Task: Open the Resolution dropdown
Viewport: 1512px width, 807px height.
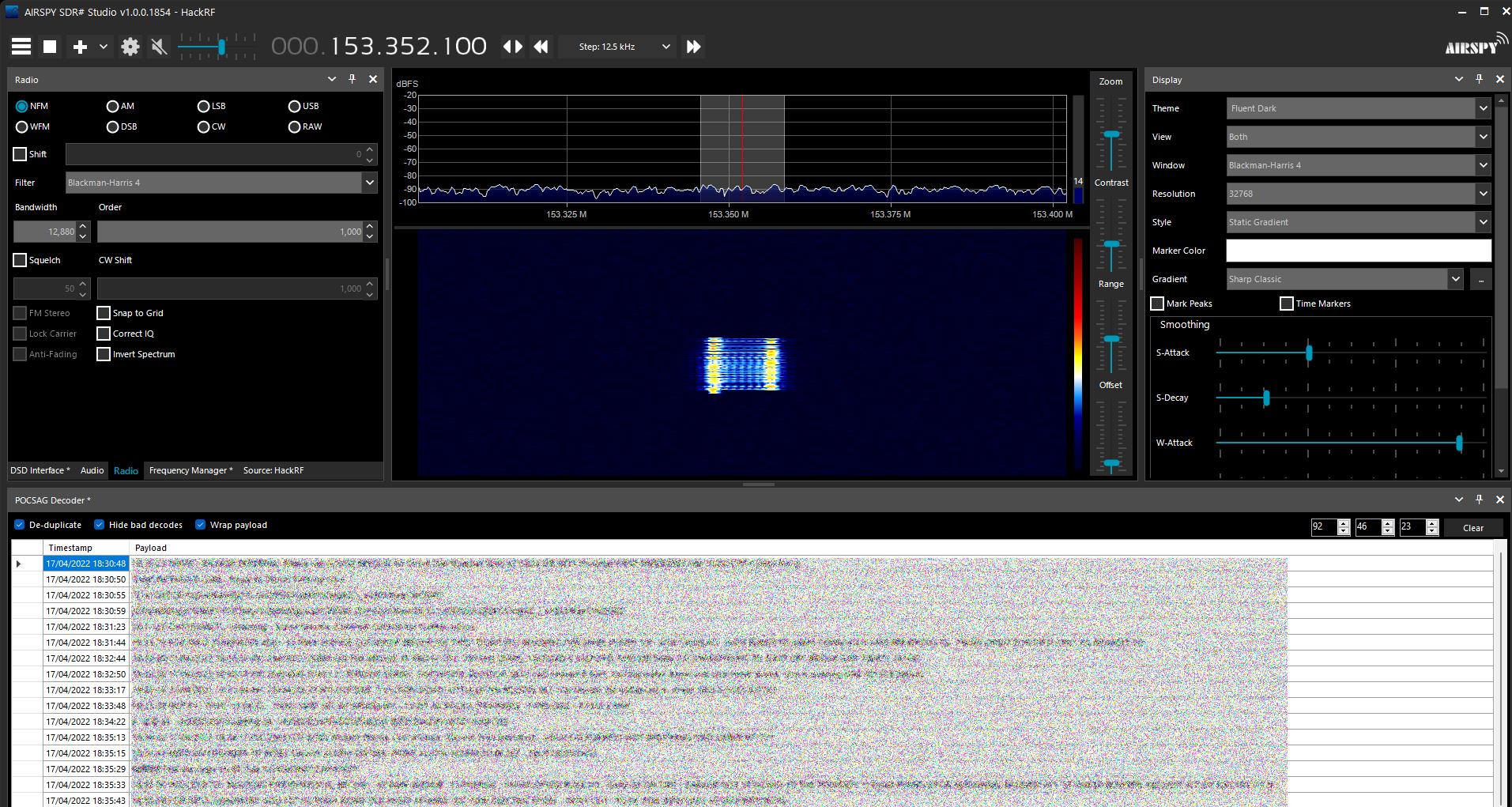Action: (1358, 194)
